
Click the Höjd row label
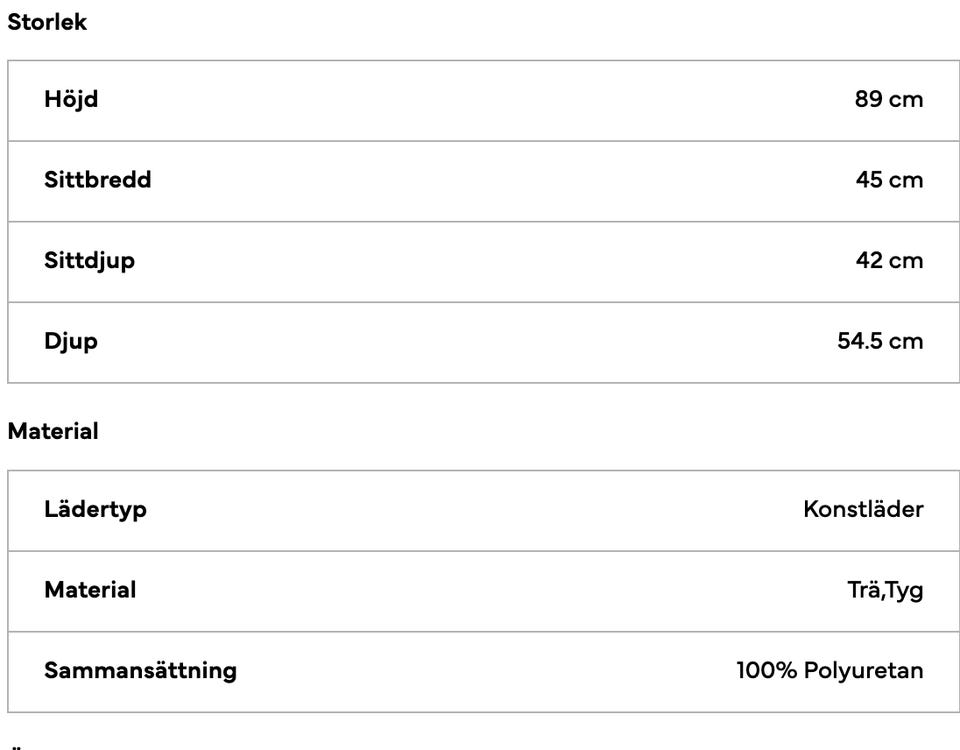tap(71, 100)
